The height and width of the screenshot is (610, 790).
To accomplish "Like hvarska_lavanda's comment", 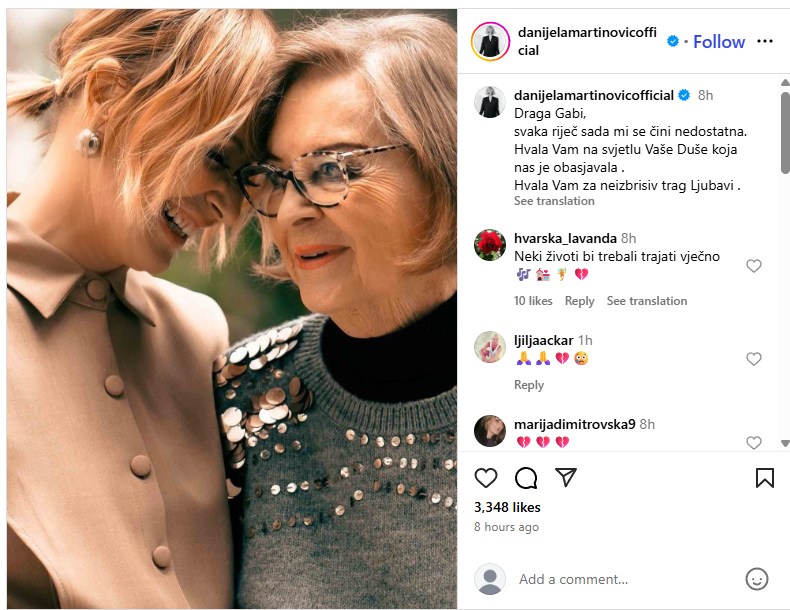I will pyautogui.click(x=754, y=266).
